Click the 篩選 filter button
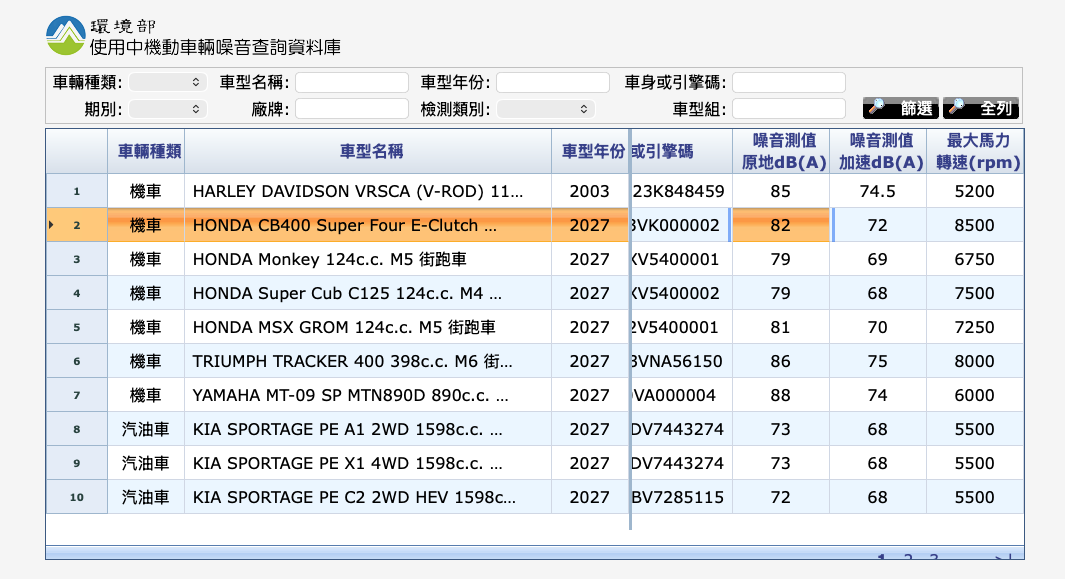 click(x=901, y=108)
